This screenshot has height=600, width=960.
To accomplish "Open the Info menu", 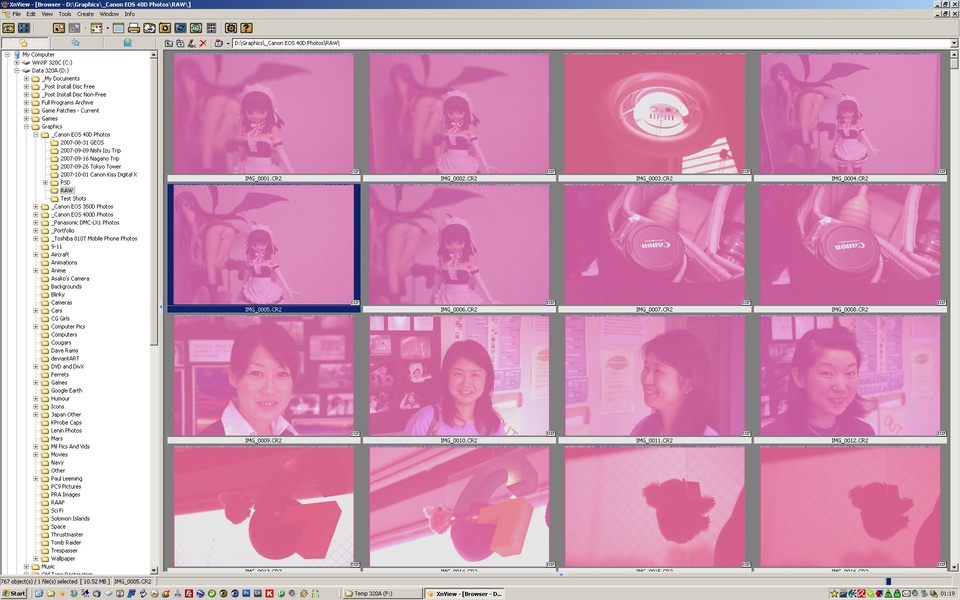I will click(x=130, y=14).
